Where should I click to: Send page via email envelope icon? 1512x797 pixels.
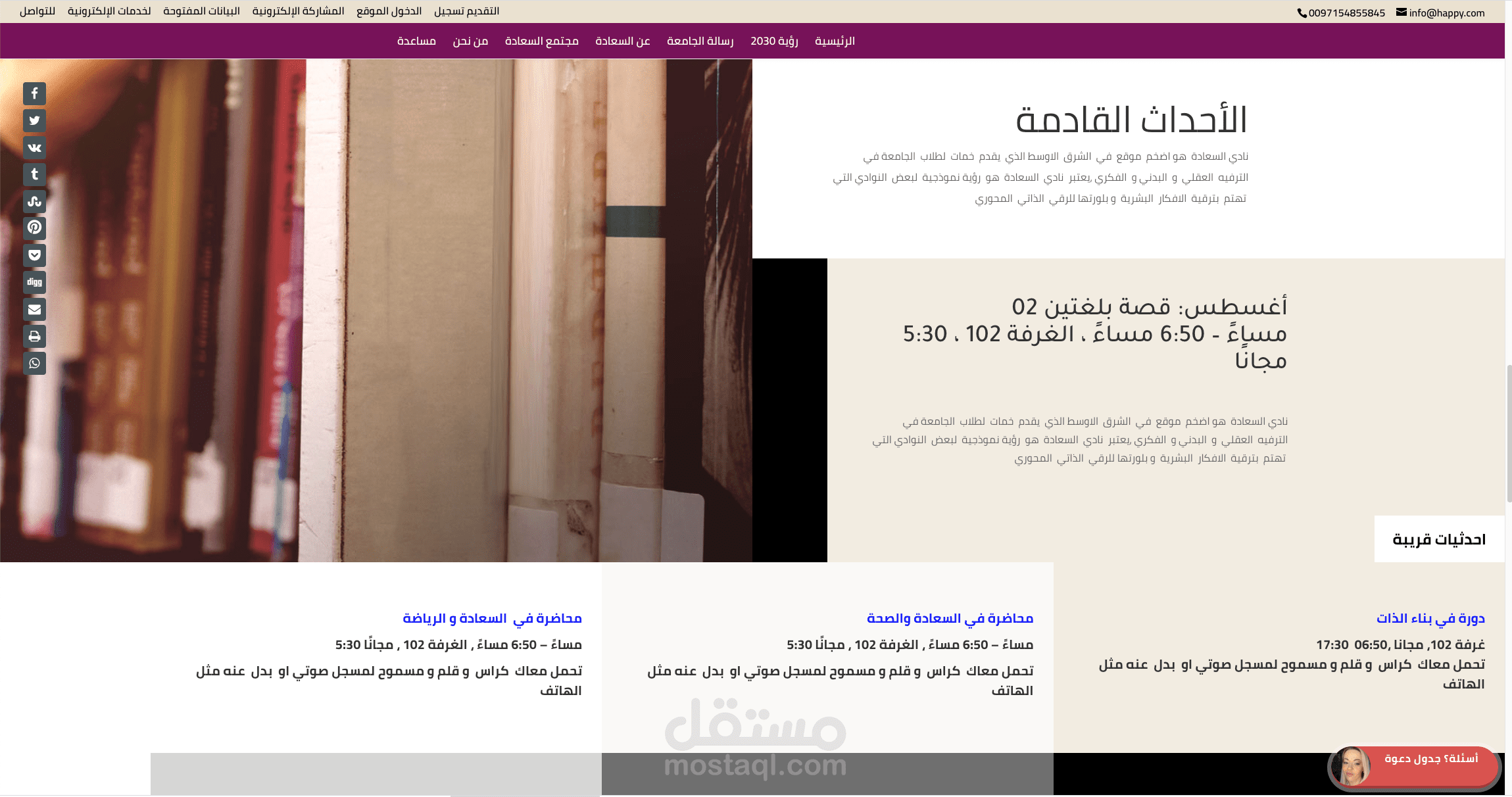[34, 309]
